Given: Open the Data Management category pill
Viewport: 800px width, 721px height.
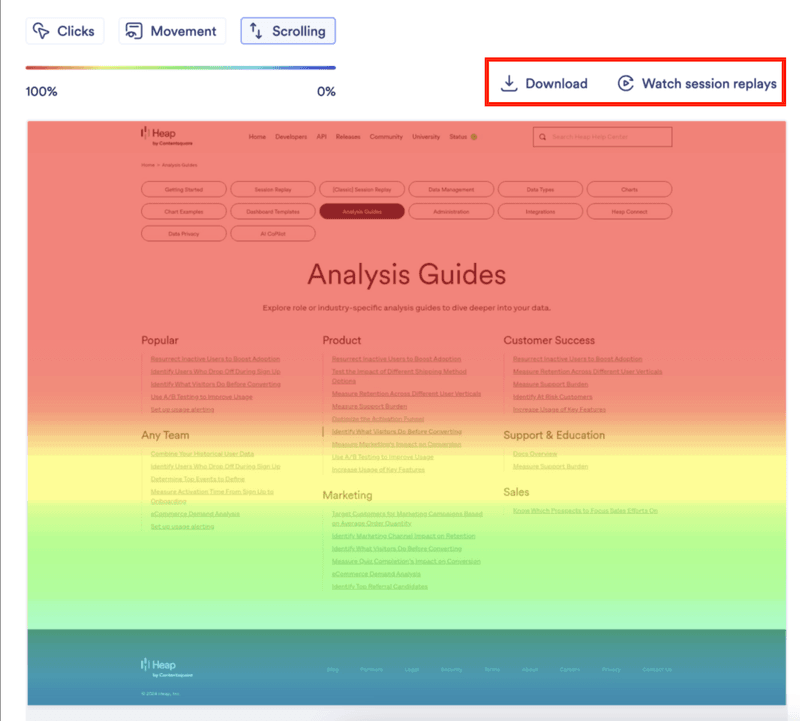Looking at the screenshot, I should [451, 189].
